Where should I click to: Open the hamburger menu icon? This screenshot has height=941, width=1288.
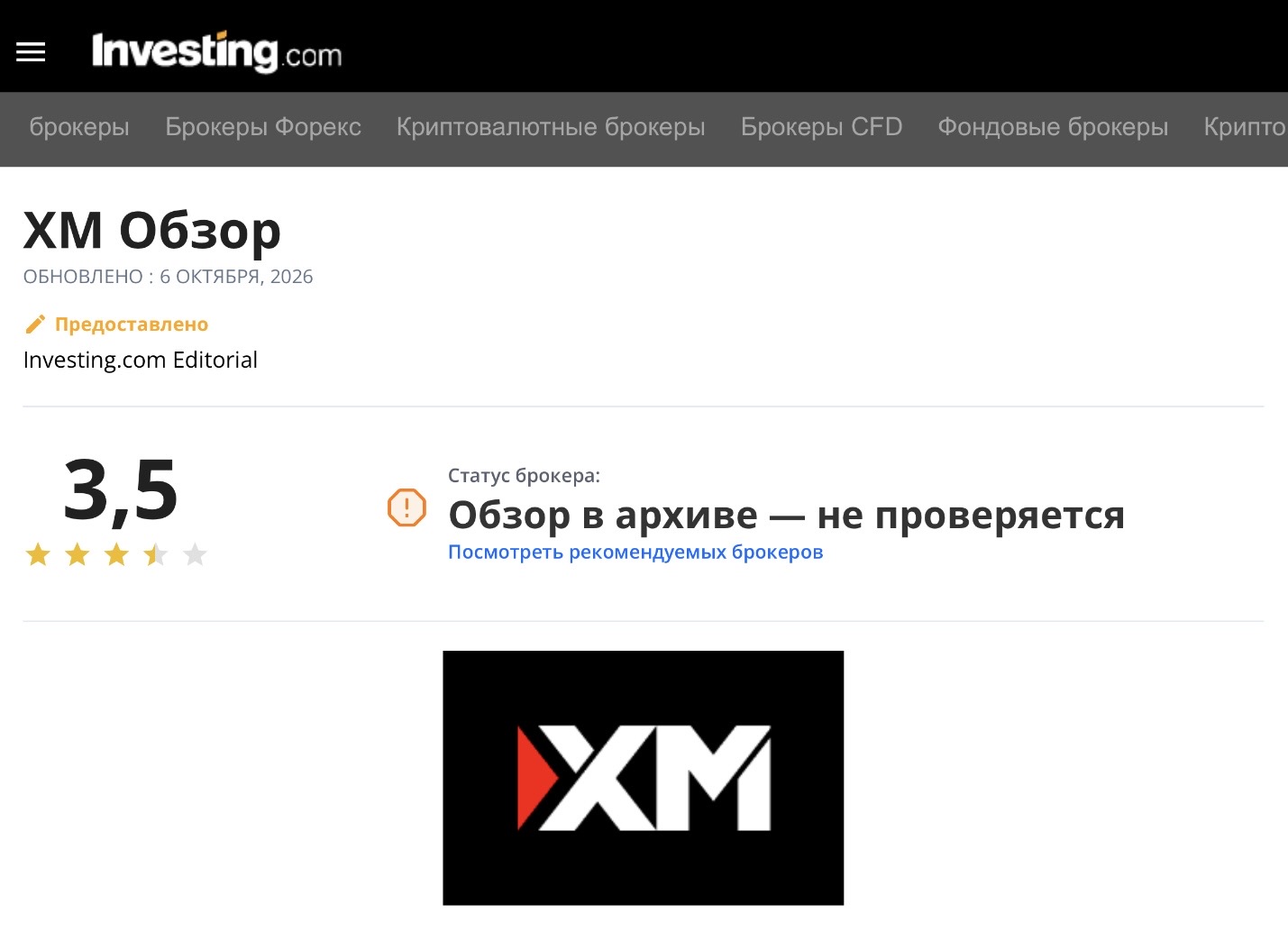tap(31, 52)
